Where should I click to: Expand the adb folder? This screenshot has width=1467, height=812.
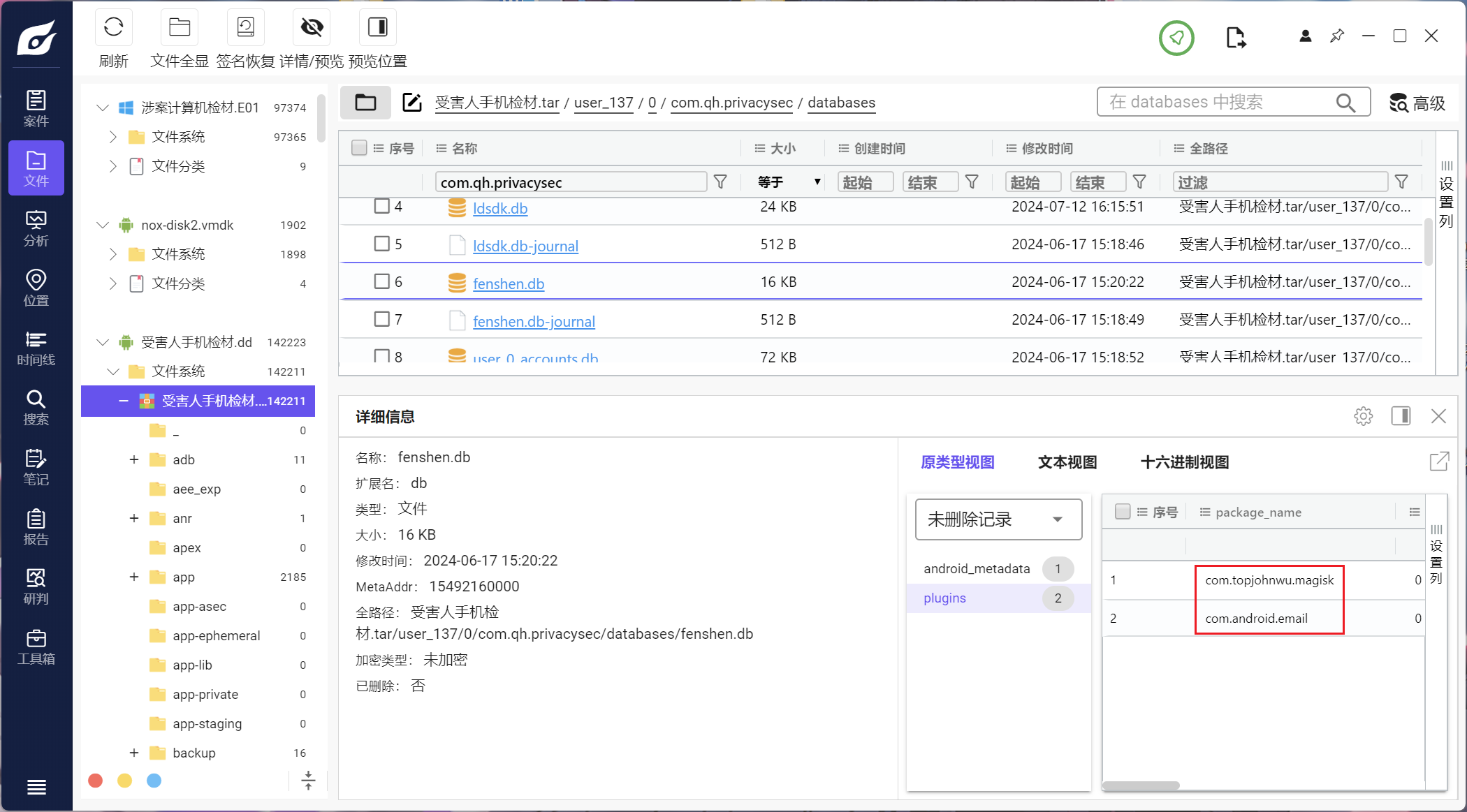134,459
